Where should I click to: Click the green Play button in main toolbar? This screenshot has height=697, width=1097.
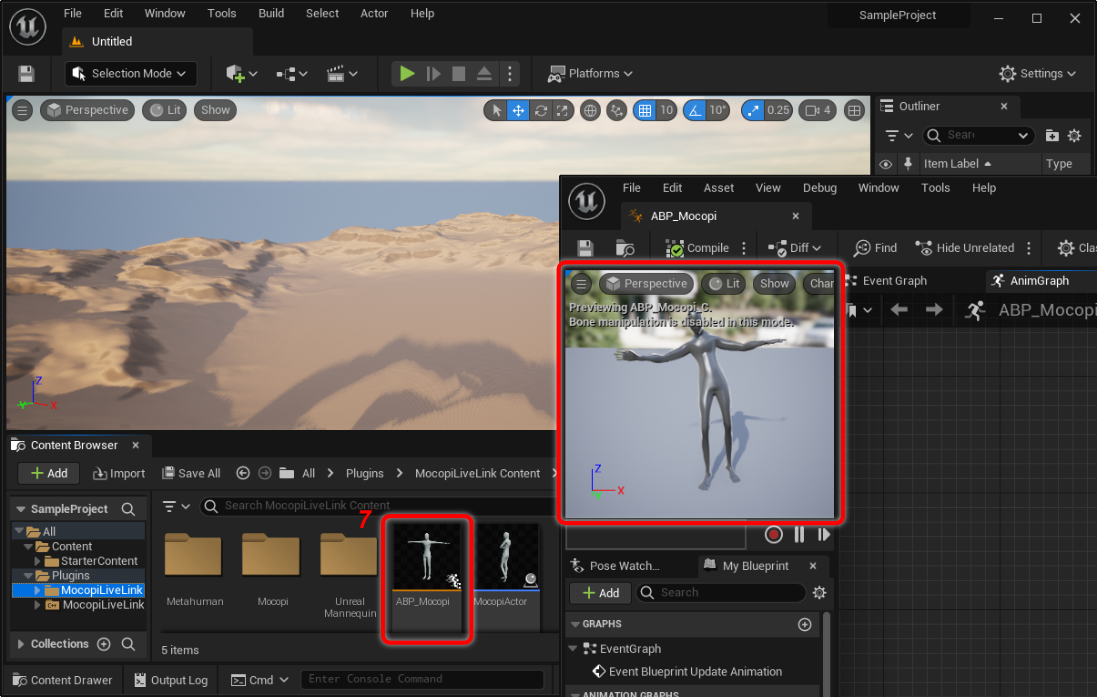(x=406, y=73)
